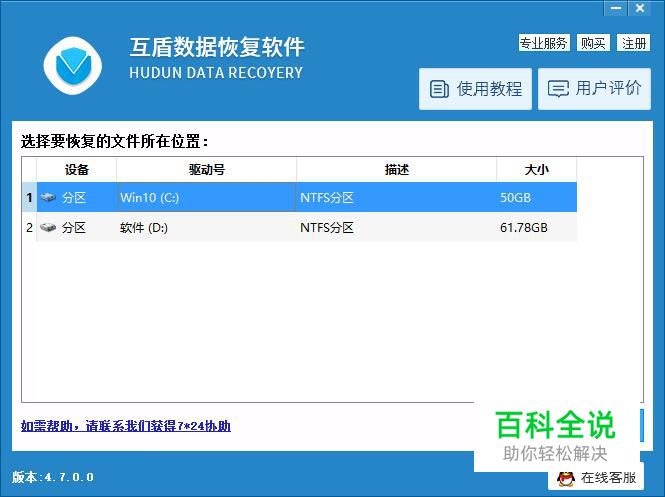
Task: Select the Win10 (C:) drive cell
Action: (x=207, y=197)
